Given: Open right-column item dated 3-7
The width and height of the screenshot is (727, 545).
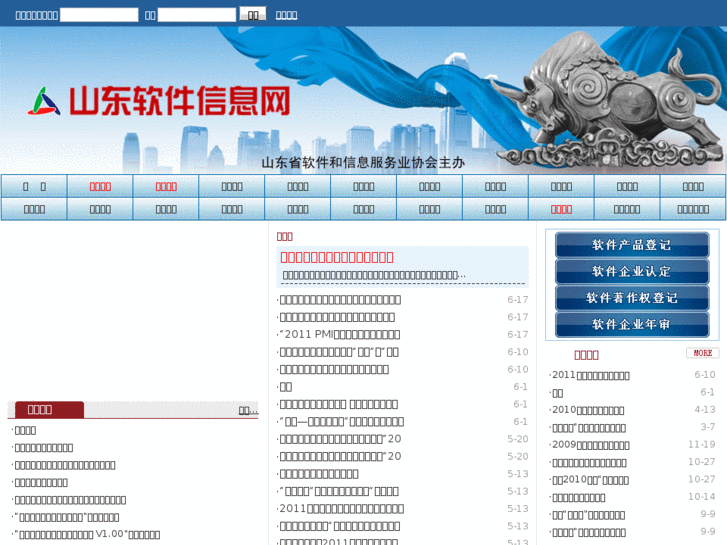Looking at the screenshot, I should pyautogui.click(x=587, y=428).
